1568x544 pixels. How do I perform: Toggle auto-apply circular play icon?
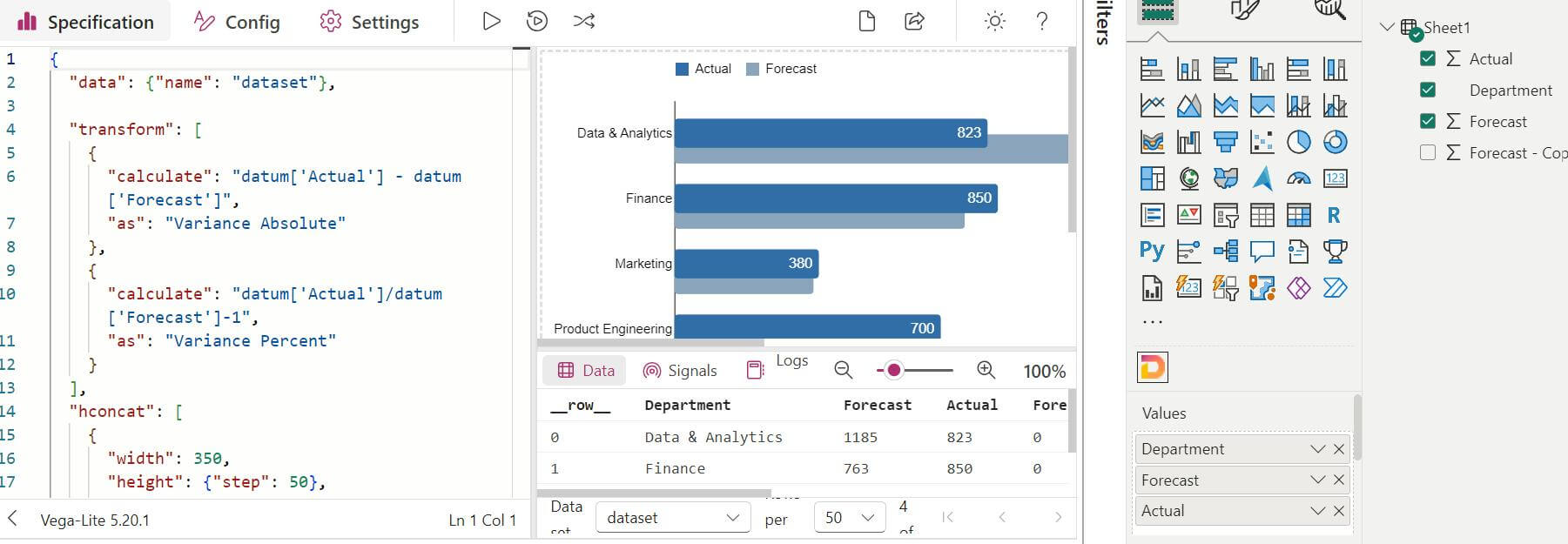(537, 21)
